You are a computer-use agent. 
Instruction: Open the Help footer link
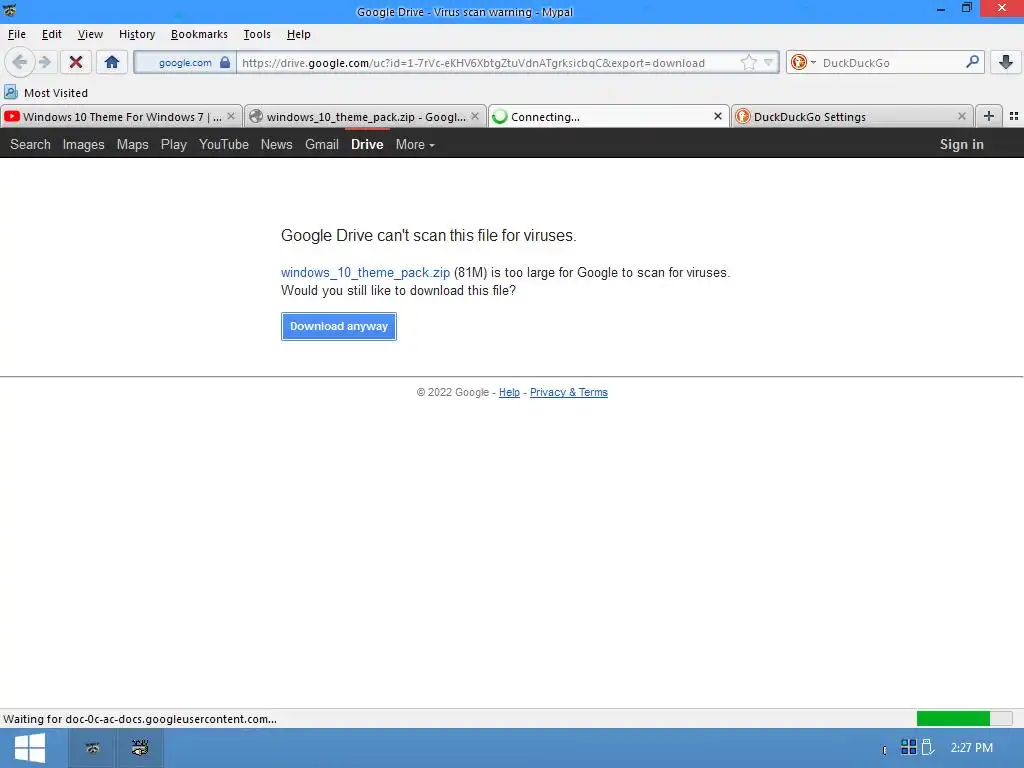tap(509, 392)
